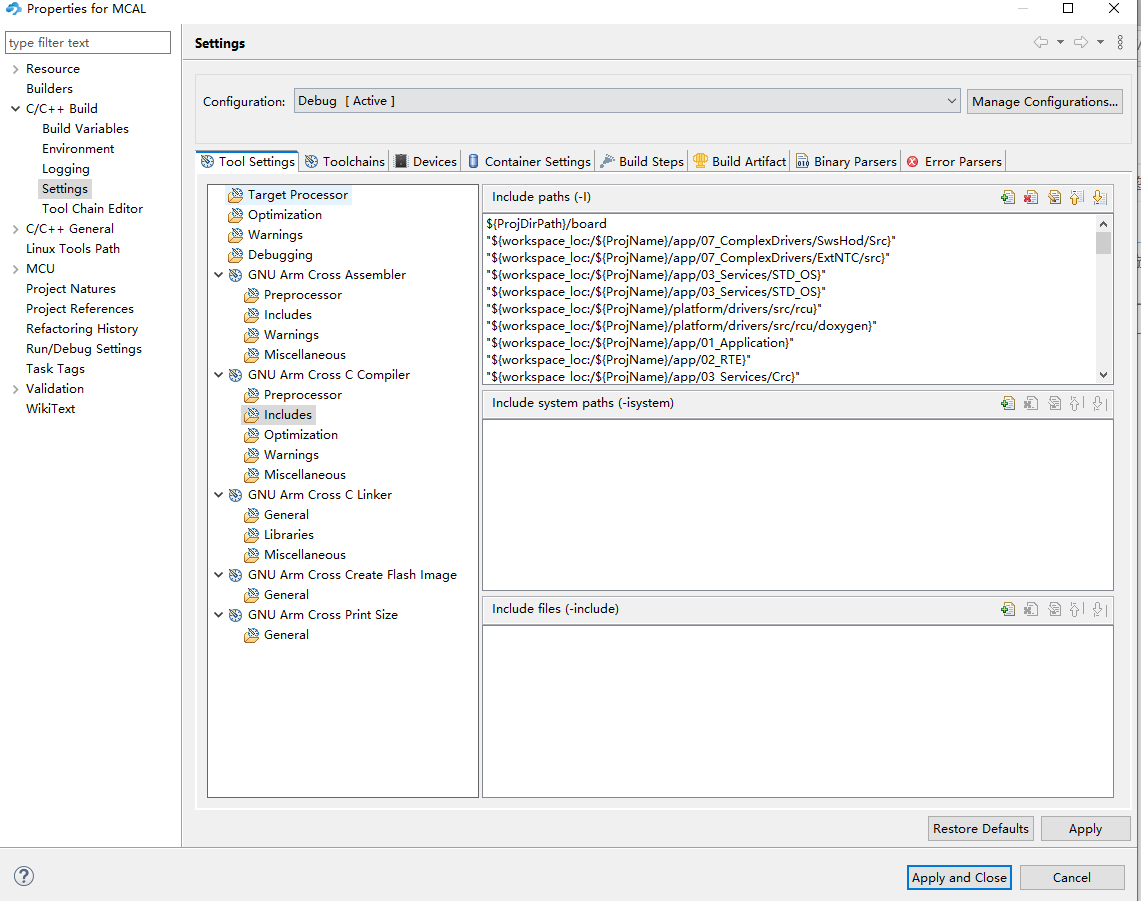Screen dimensions: 1141x901
Task: Move include path down
Action: coord(1100,197)
